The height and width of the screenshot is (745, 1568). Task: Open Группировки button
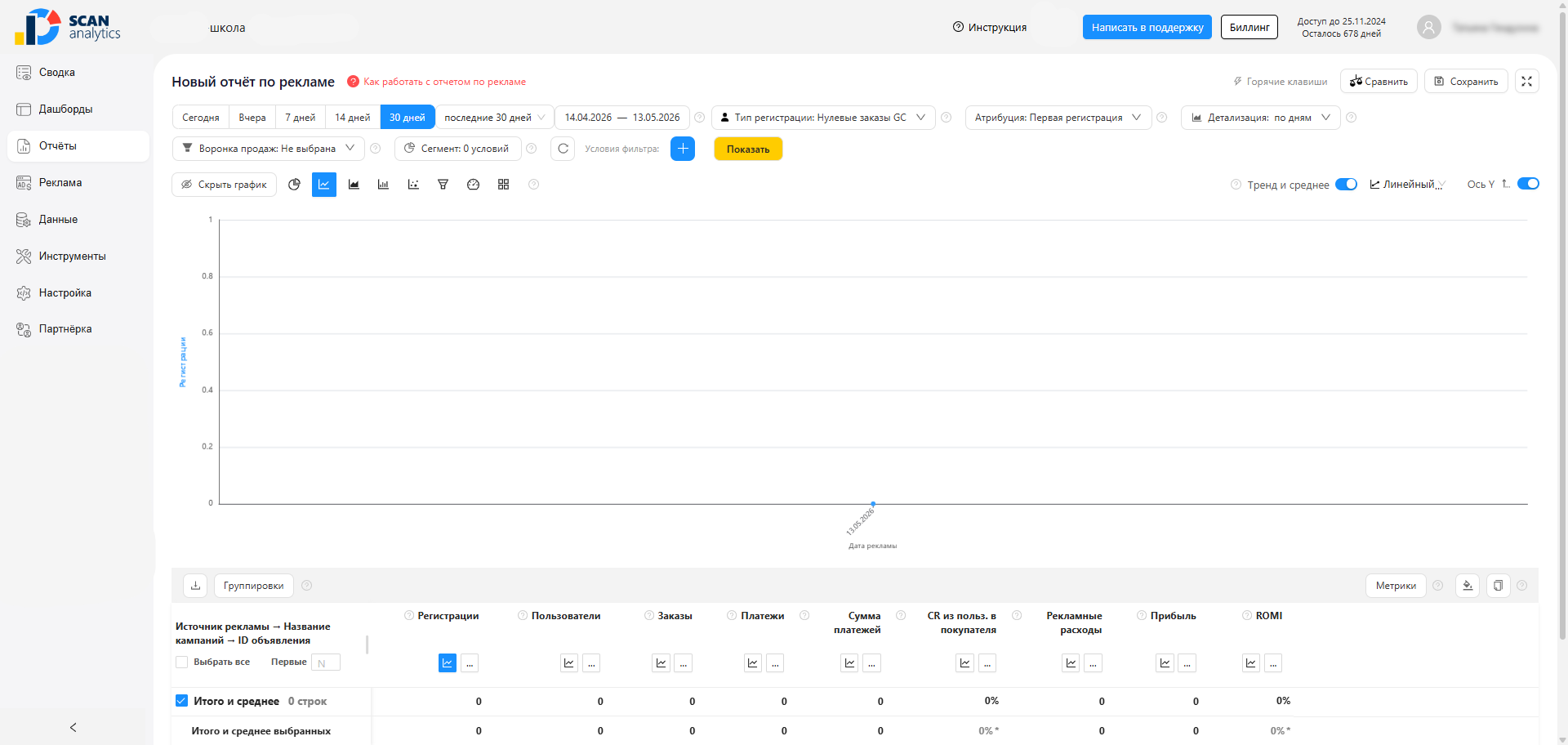254,586
